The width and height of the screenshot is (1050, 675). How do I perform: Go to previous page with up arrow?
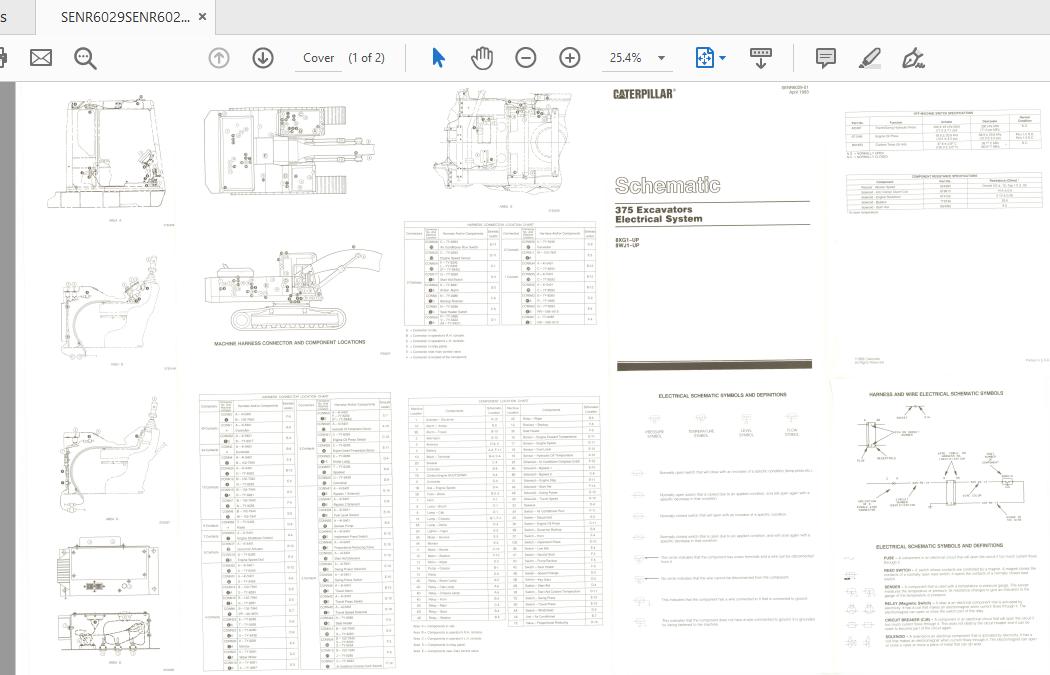pos(219,58)
